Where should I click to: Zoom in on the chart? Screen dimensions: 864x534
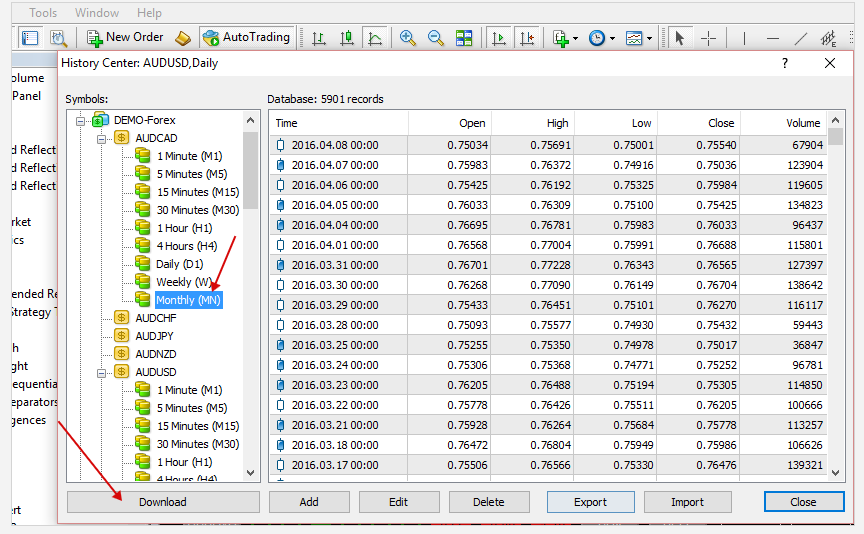[407, 38]
